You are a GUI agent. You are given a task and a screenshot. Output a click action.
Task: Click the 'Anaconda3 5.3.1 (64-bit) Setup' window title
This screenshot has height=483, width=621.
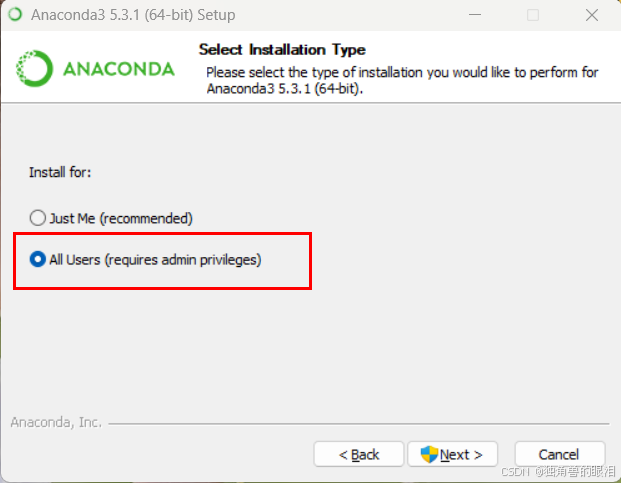coord(133,15)
